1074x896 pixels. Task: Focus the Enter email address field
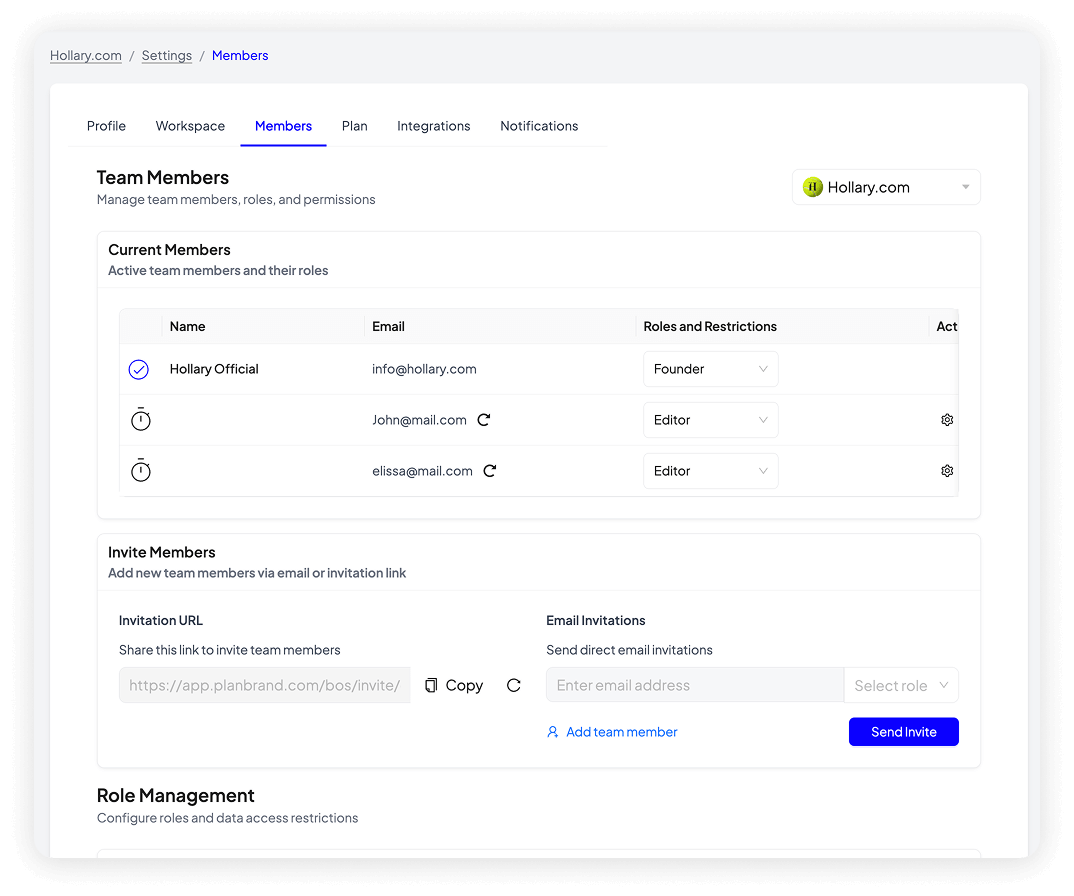(695, 685)
